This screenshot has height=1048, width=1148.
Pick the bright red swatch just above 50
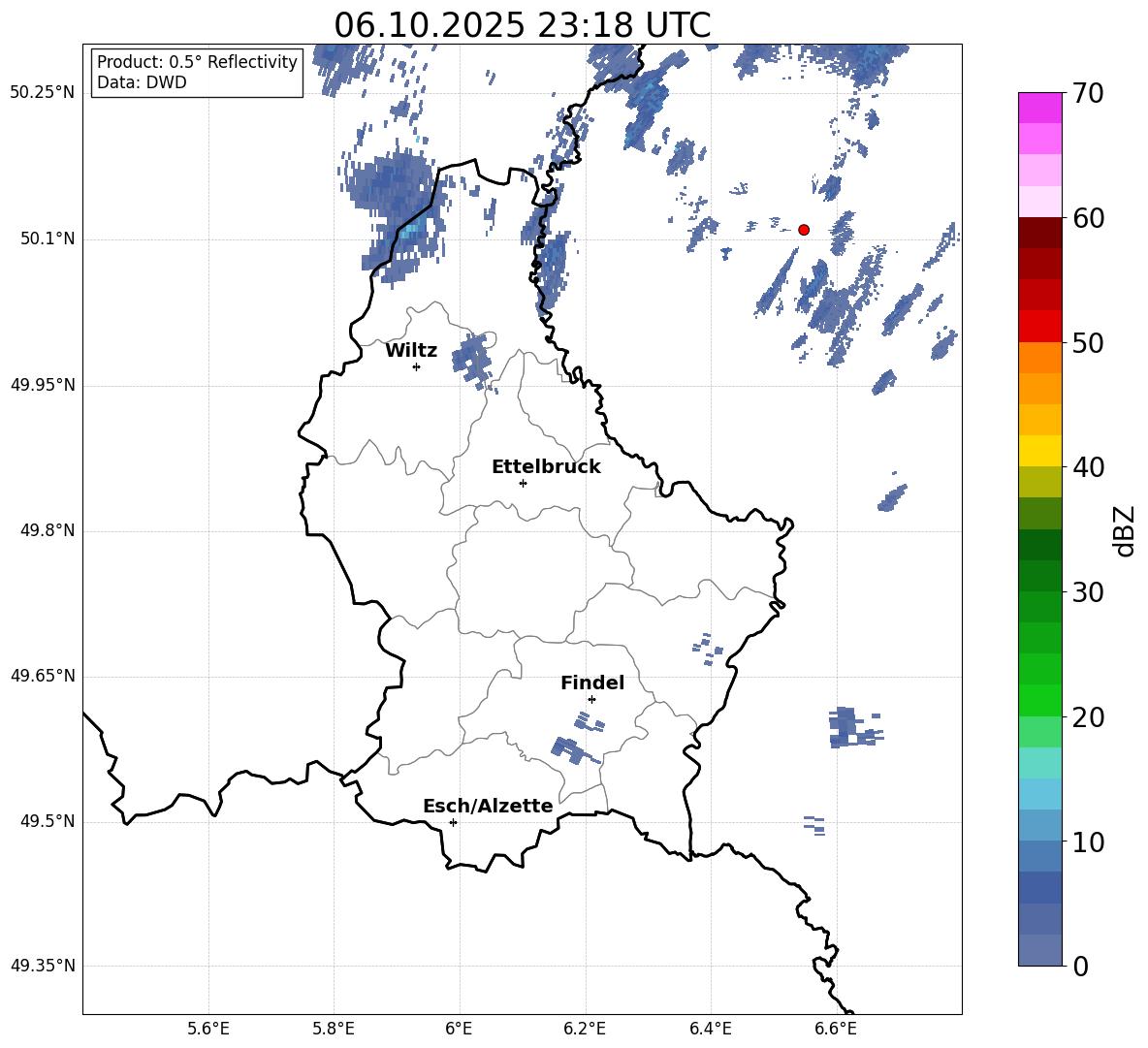point(1040,326)
